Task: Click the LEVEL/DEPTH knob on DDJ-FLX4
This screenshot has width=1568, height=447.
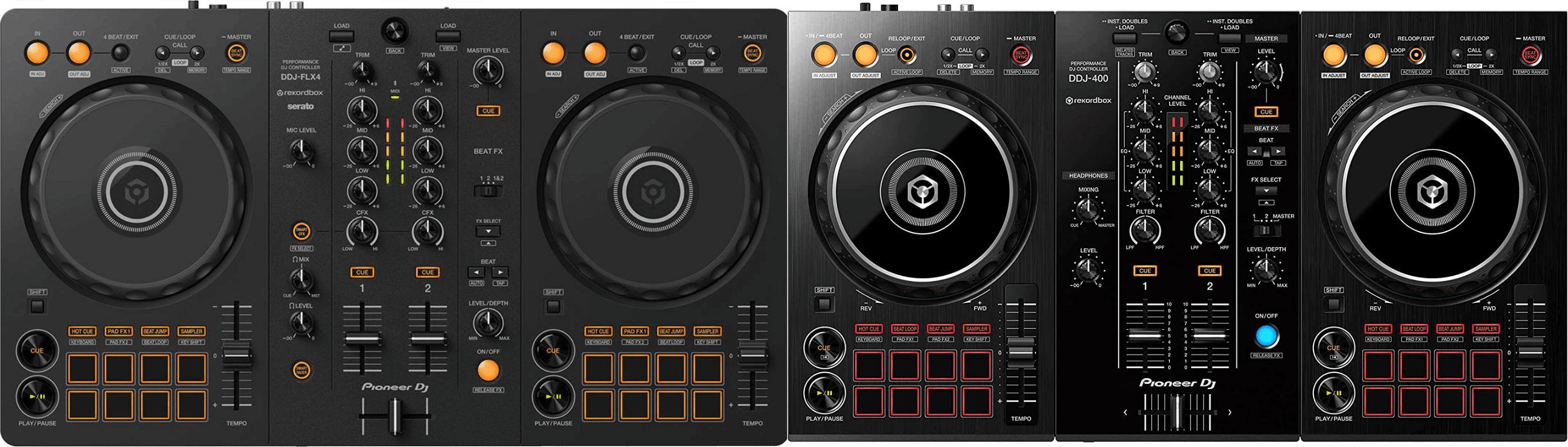Action: pos(488,322)
